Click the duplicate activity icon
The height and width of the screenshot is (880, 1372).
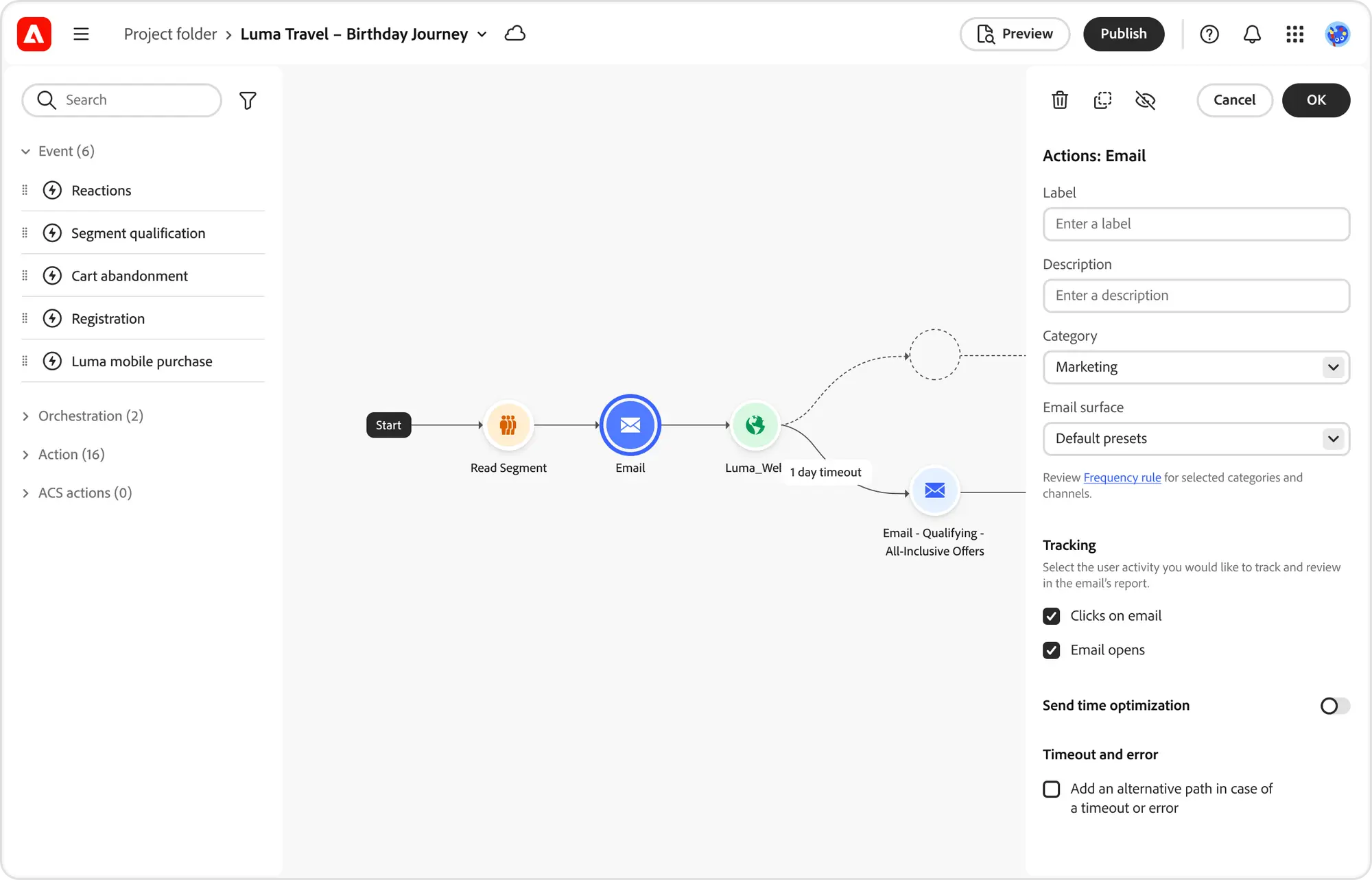(1102, 100)
